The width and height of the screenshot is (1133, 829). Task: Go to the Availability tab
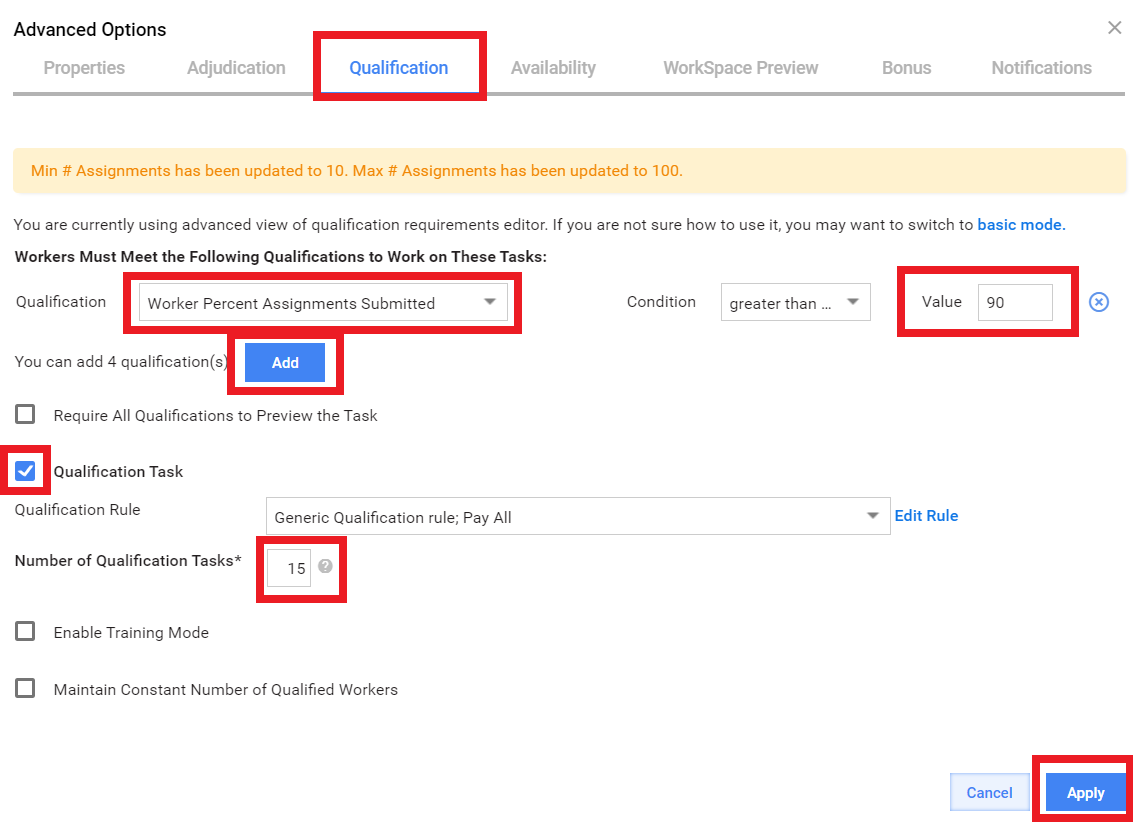(x=553, y=68)
